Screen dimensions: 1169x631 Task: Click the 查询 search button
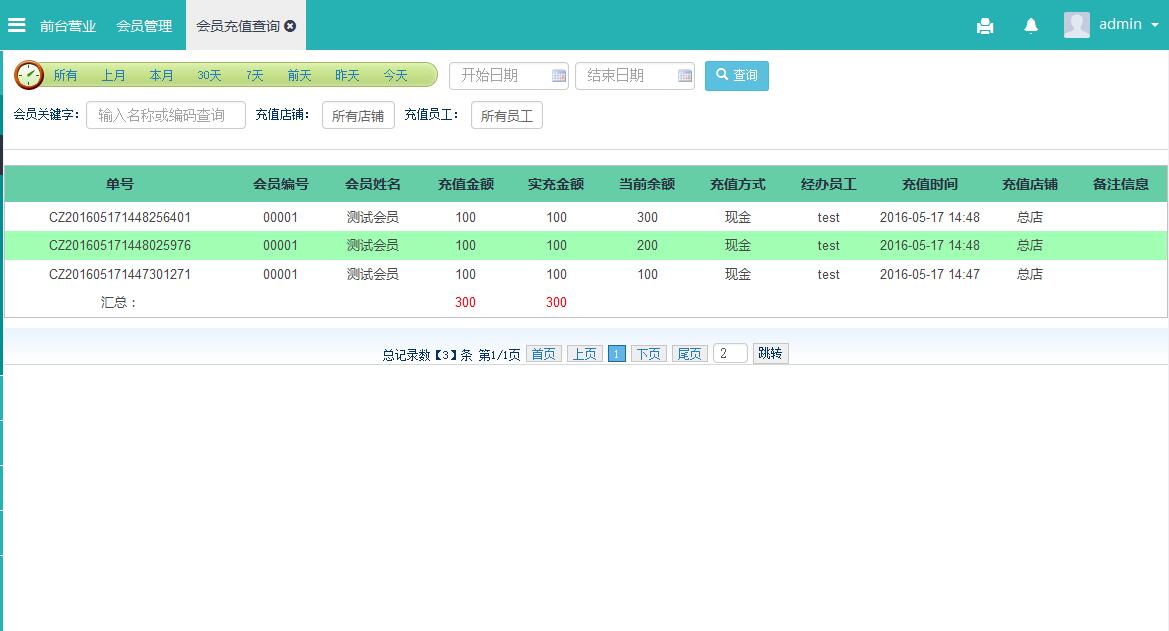(737, 76)
